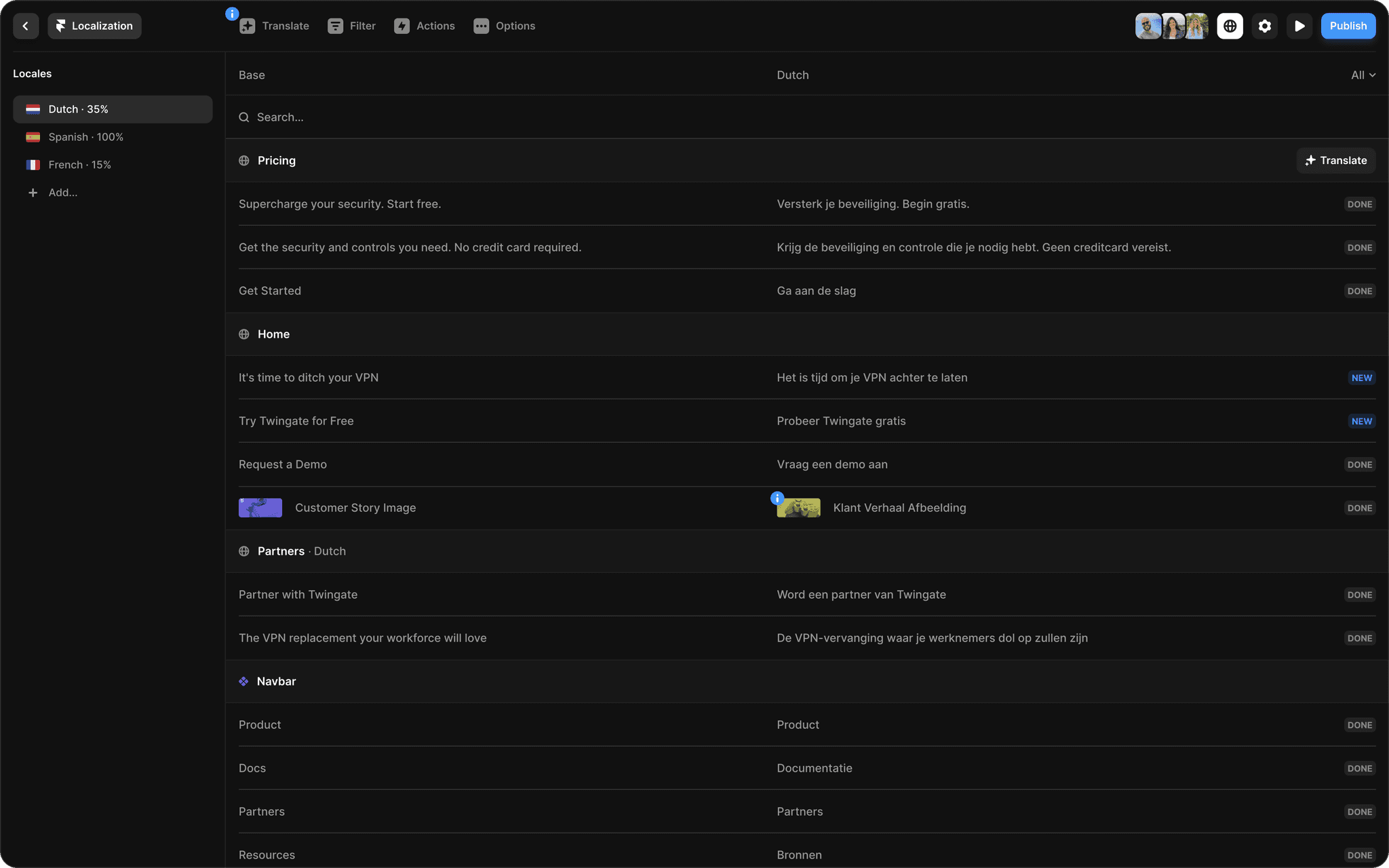Open the Options toolbar item
This screenshot has width=1389, height=868.
(505, 26)
